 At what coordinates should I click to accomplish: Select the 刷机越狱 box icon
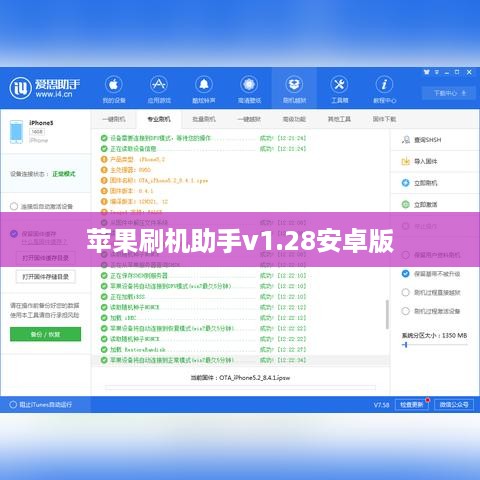(x=294, y=84)
